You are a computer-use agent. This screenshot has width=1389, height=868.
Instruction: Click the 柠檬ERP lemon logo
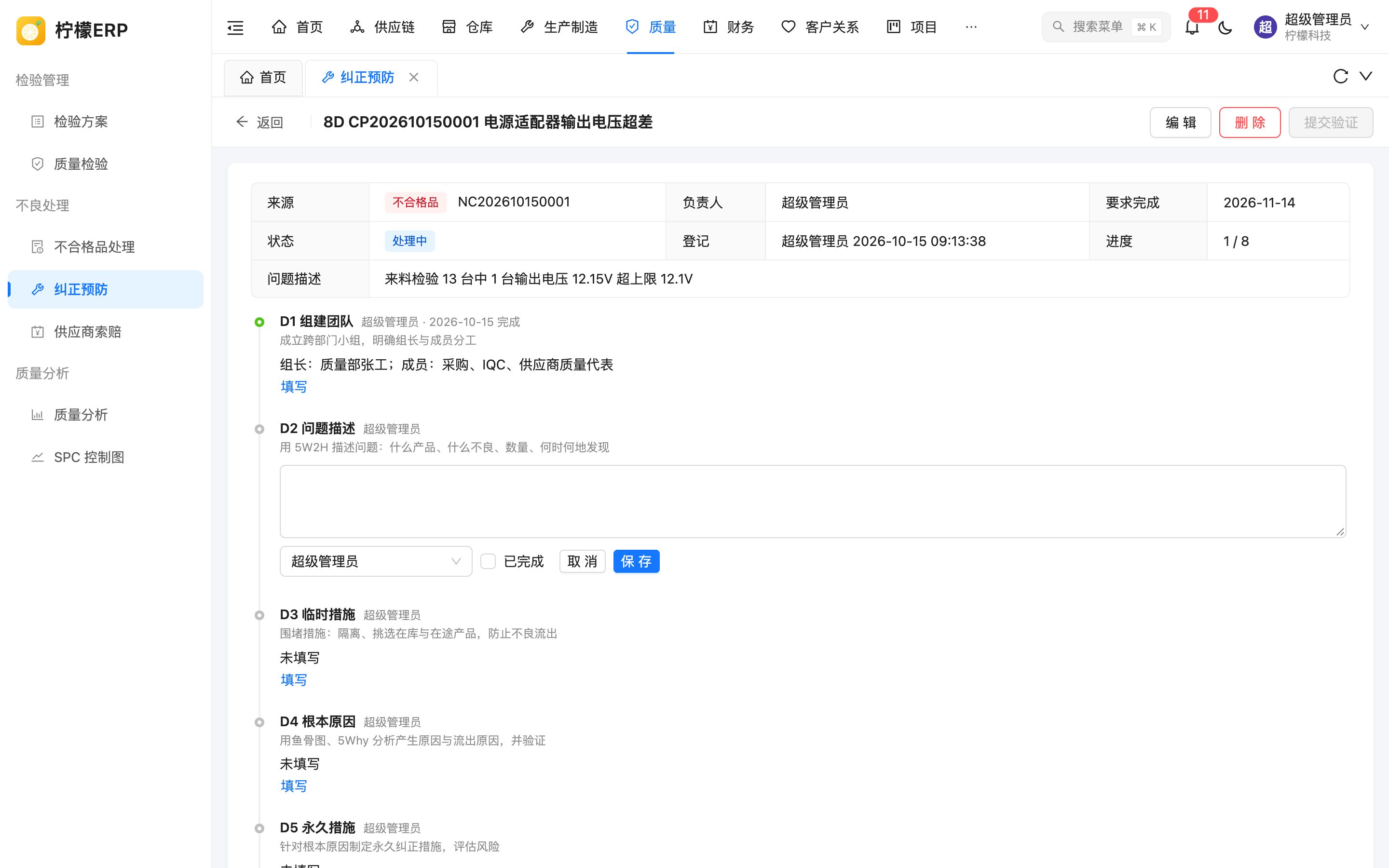click(x=31, y=30)
